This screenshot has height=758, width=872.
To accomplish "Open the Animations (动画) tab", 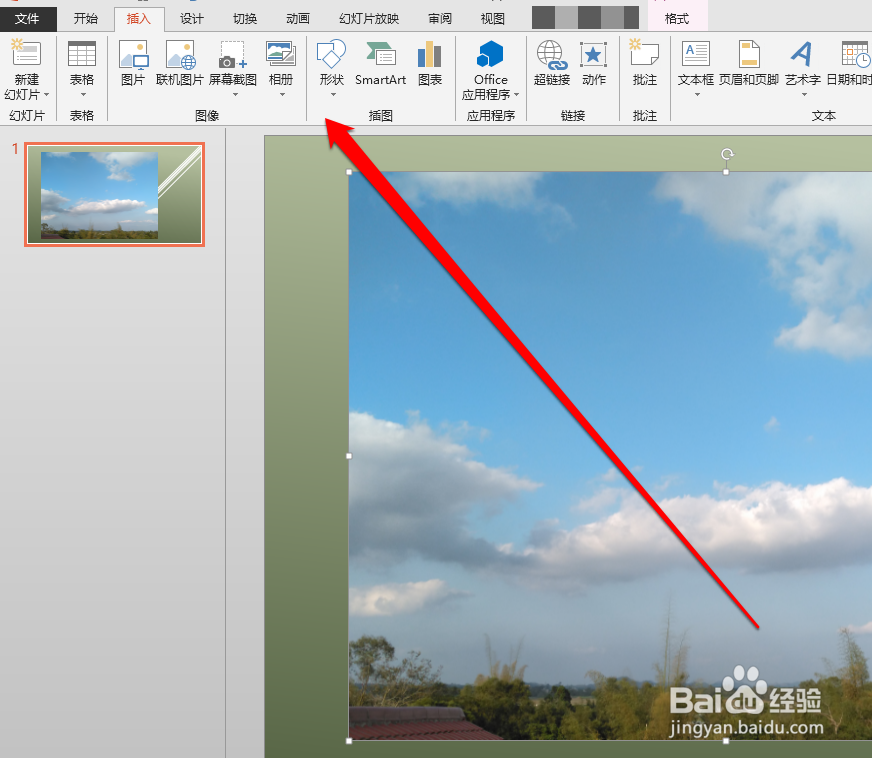I will click(298, 19).
